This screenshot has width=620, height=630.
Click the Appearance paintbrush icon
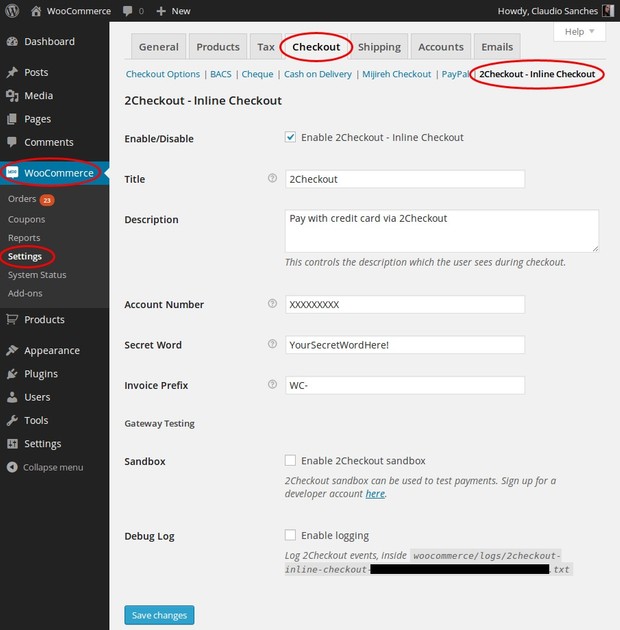point(12,350)
